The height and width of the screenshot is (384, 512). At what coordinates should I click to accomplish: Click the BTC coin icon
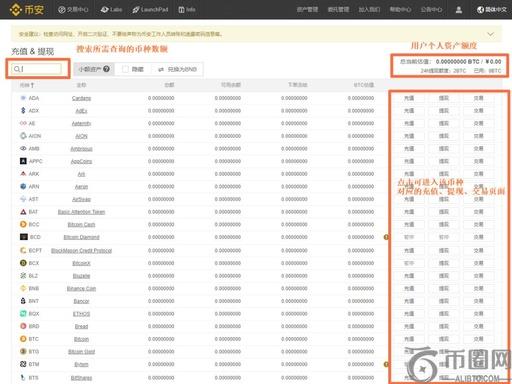click(23, 339)
